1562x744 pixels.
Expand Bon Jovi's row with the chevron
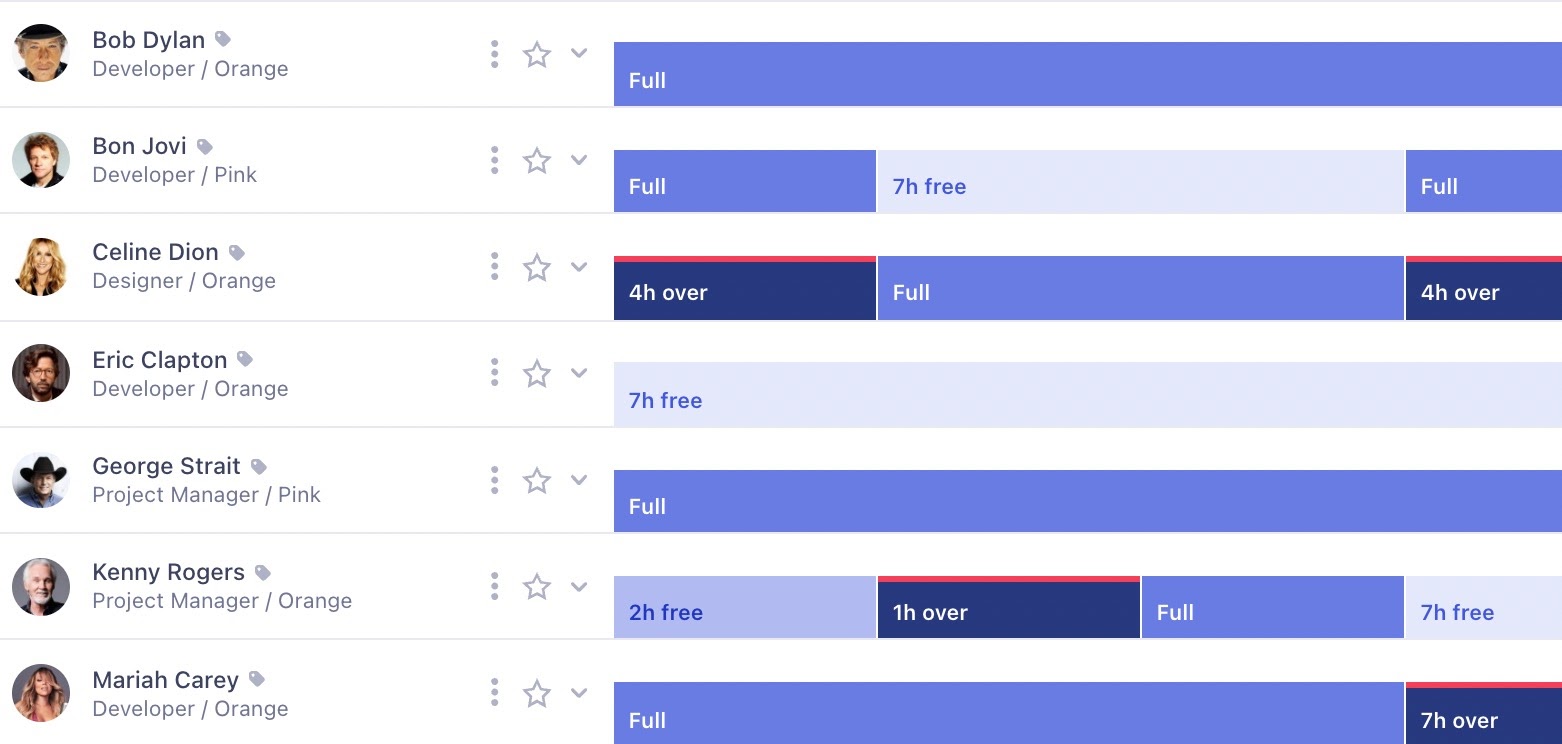coord(579,160)
